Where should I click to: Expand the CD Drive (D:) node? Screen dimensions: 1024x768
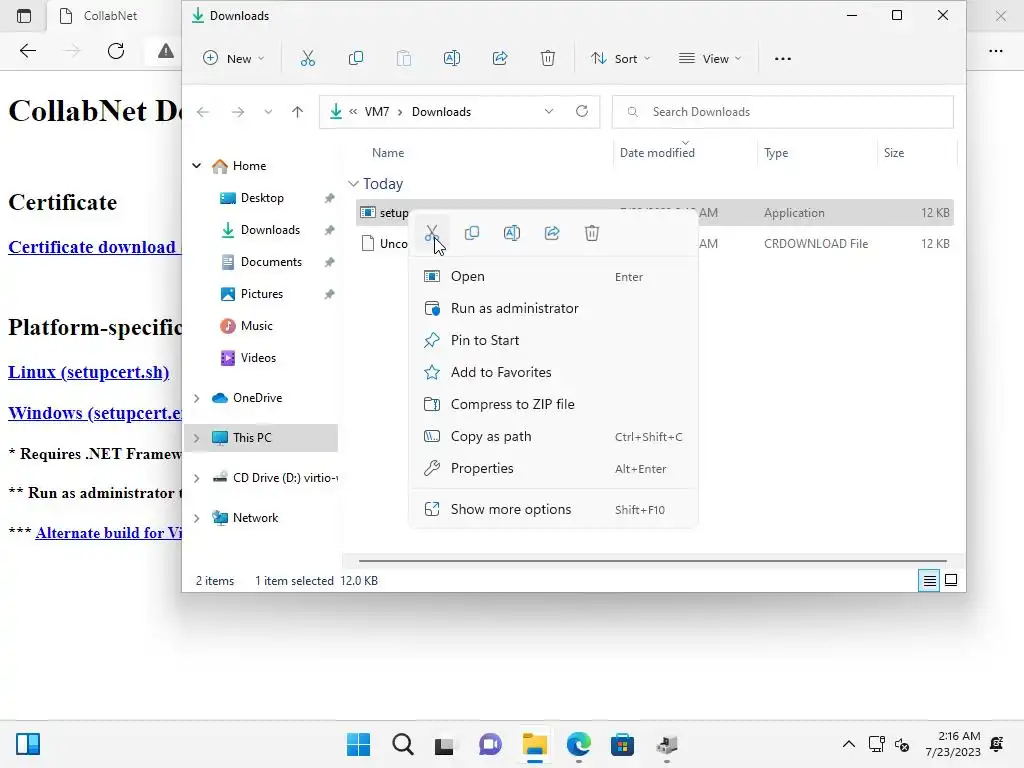(197, 478)
